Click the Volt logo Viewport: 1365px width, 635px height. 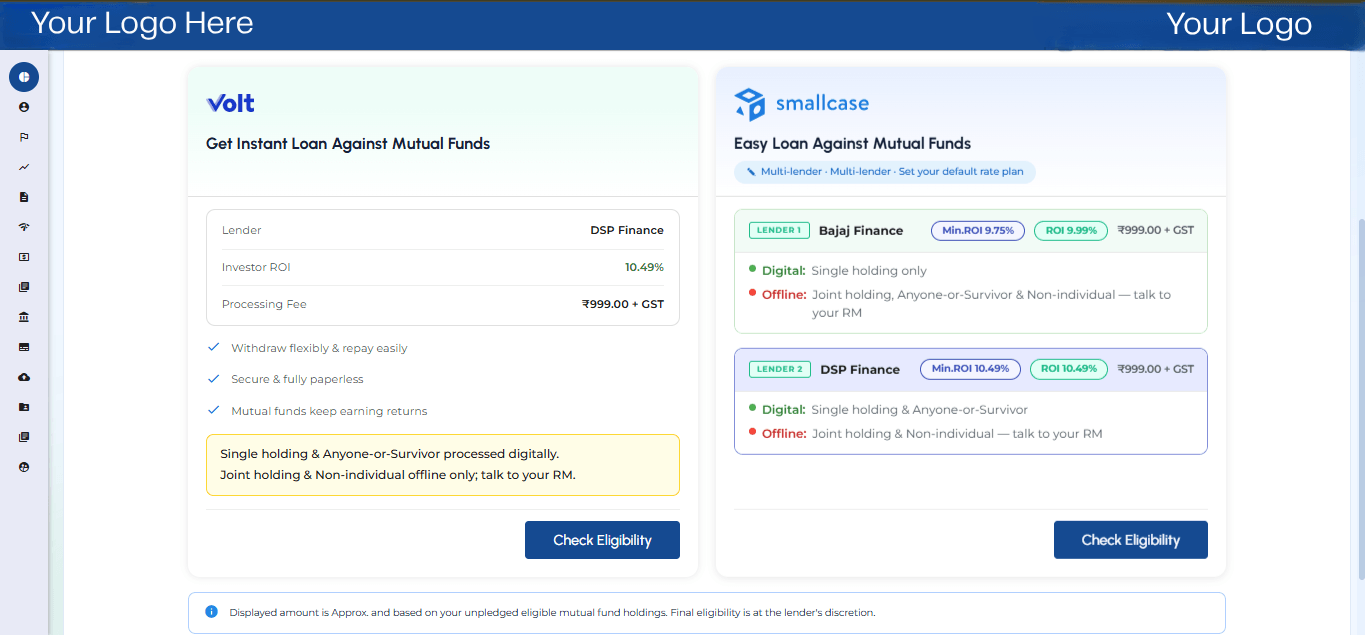click(230, 103)
